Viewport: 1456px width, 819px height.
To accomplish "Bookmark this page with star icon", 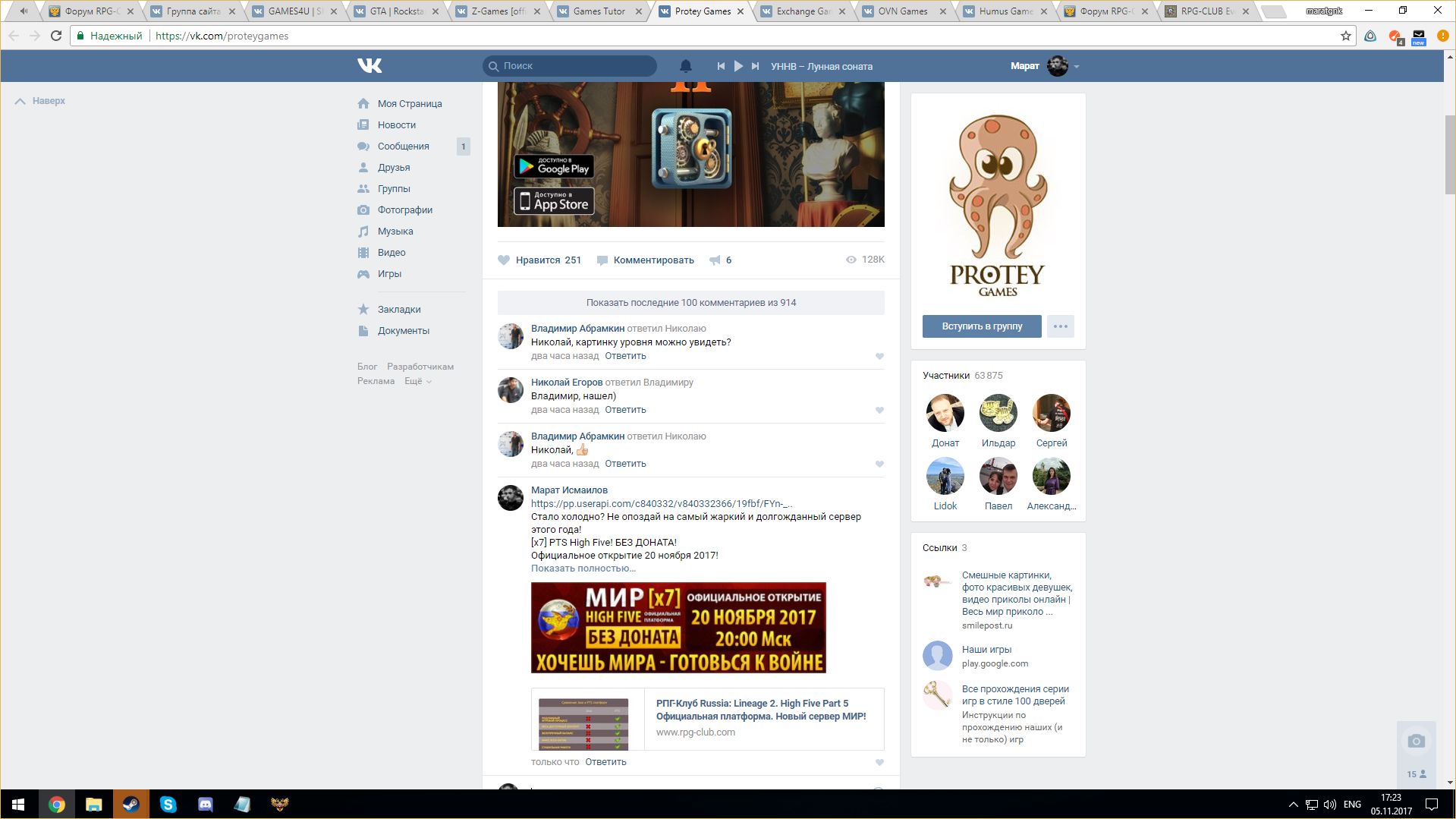I will point(1345,36).
